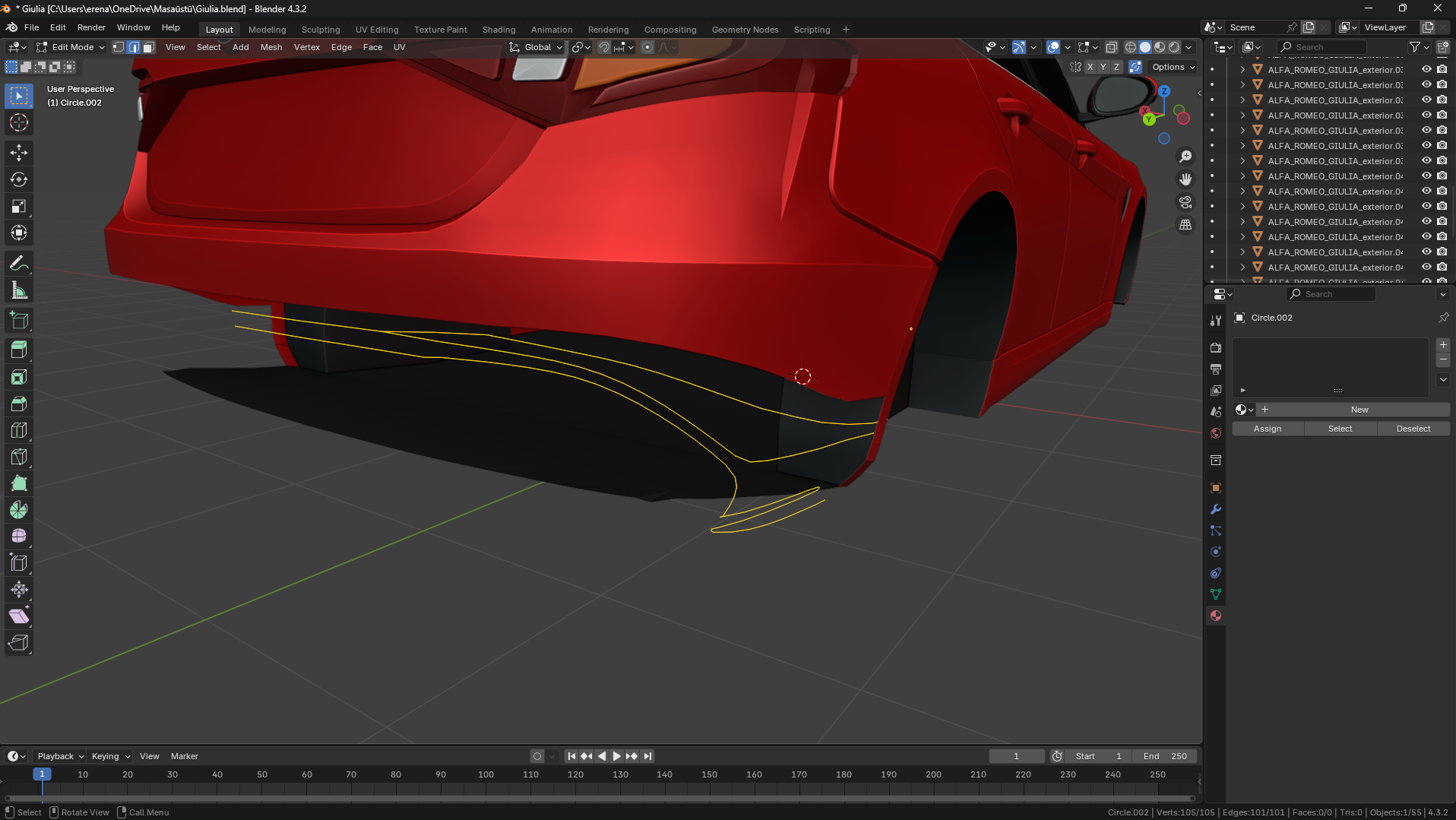Open the Global transform orientation dropdown
Screen dimensions: 1456x820
[x=537, y=47]
